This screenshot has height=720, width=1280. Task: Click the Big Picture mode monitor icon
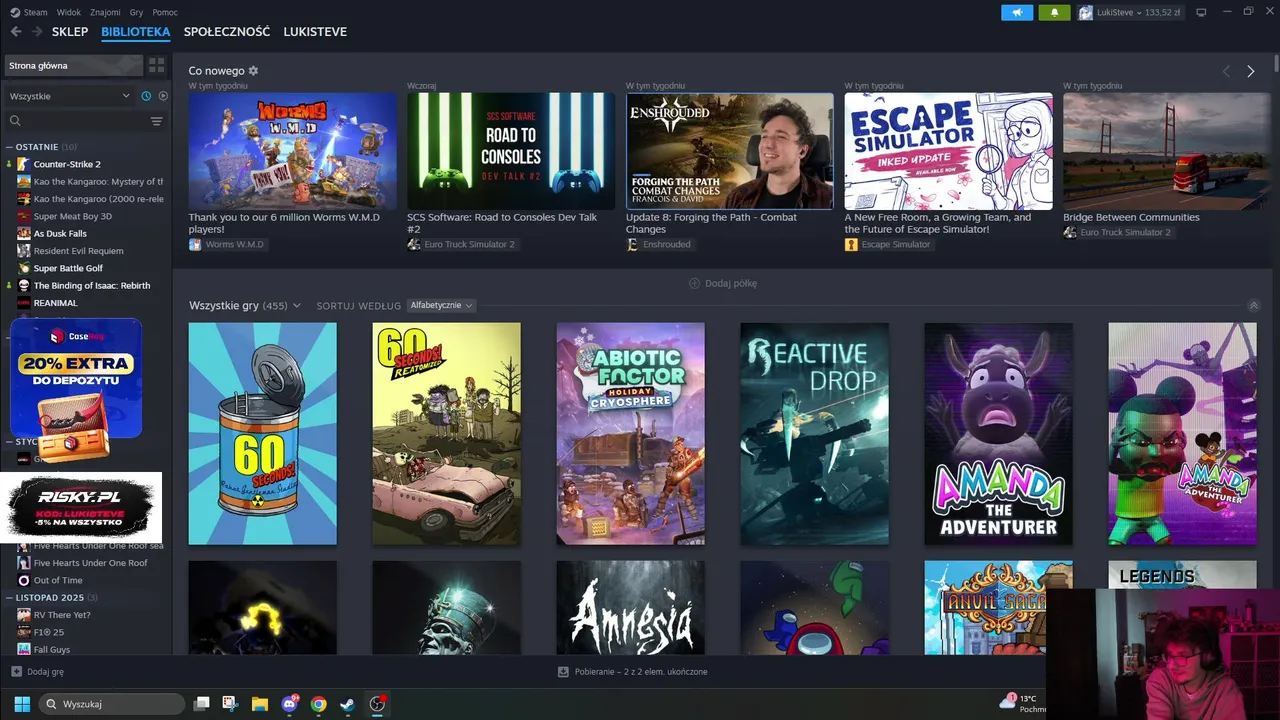(1201, 12)
